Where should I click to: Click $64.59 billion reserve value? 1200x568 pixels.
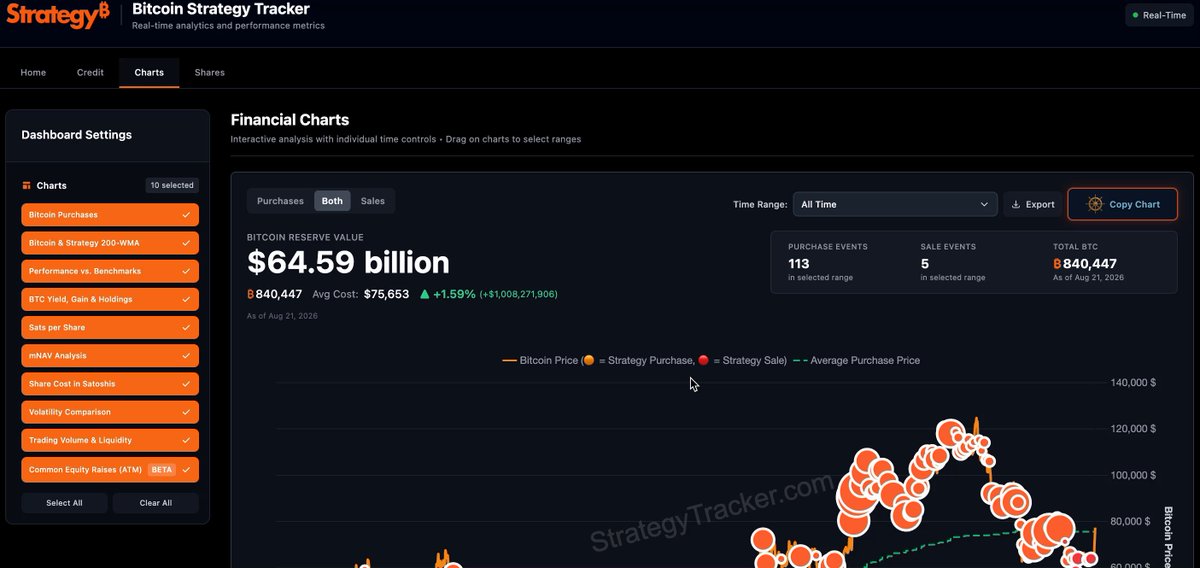(348, 262)
